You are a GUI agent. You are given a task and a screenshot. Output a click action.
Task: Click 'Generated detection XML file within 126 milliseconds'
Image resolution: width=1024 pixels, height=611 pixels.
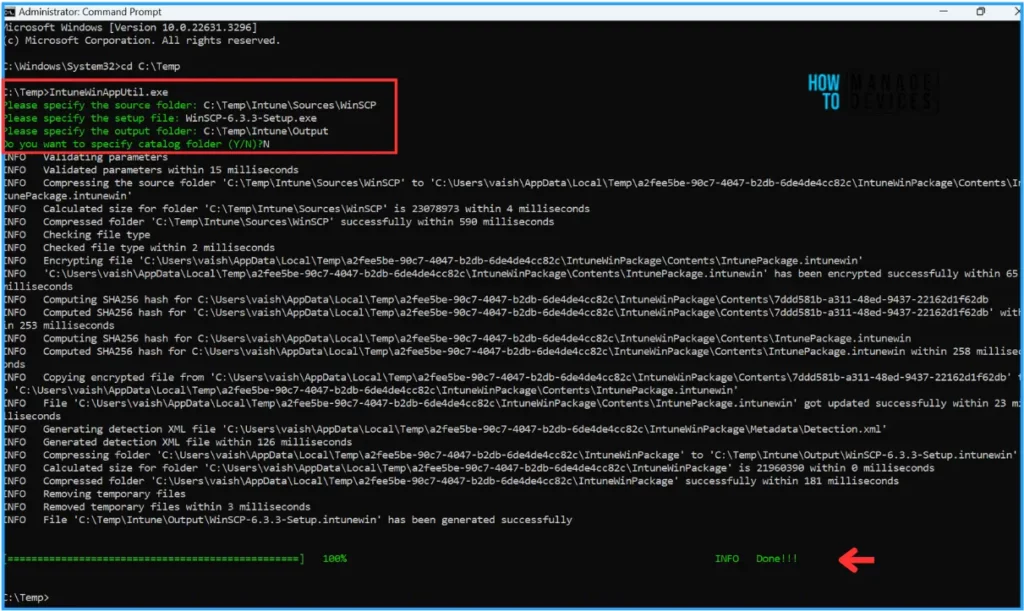click(x=178, y=442)
